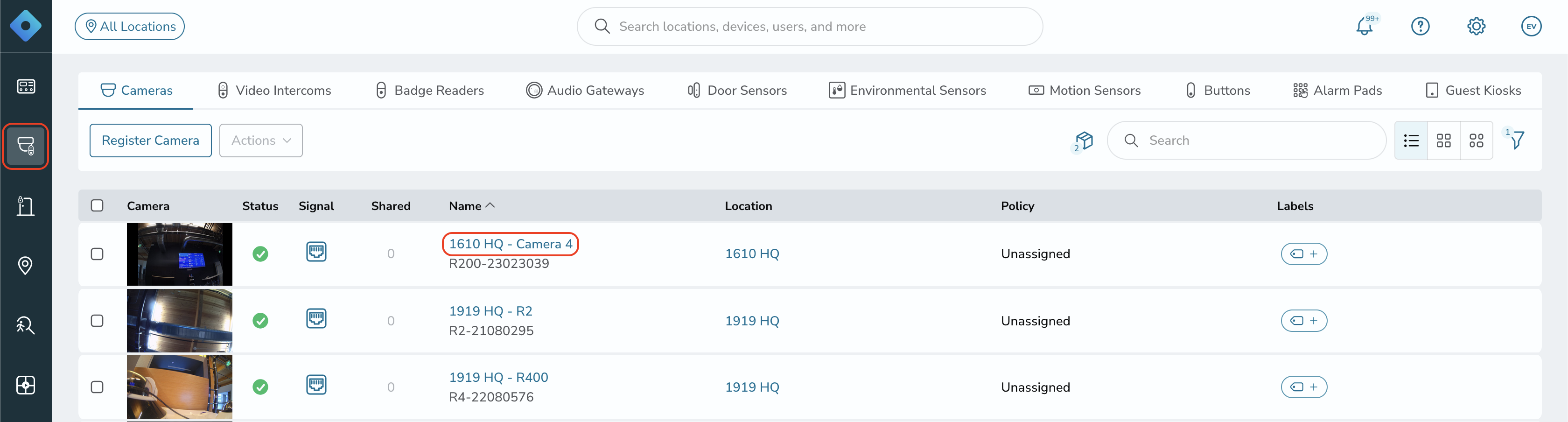Switch to the Buttons tab

tap(1218, 90)
